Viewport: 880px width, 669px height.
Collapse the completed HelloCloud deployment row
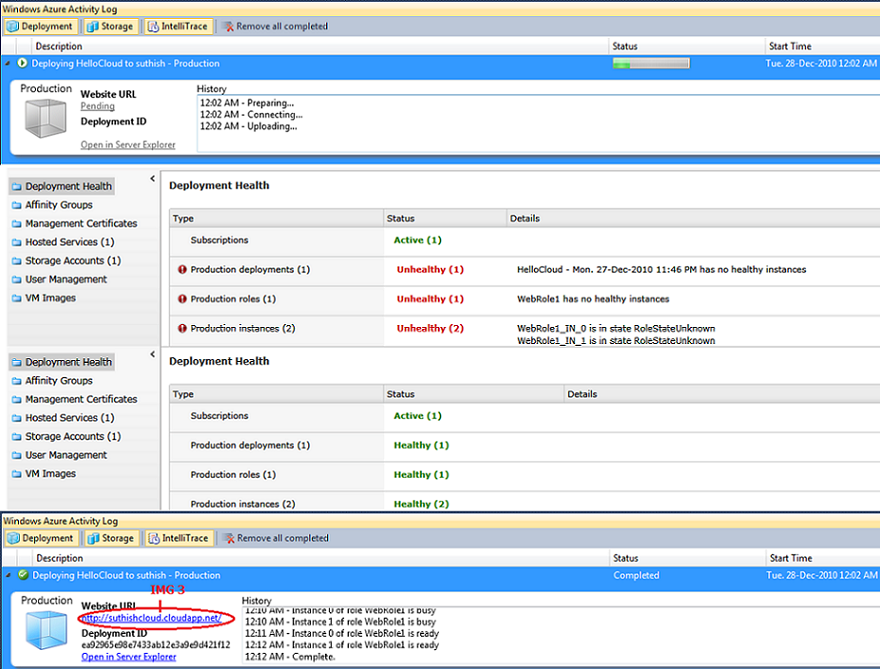(8, 575)
